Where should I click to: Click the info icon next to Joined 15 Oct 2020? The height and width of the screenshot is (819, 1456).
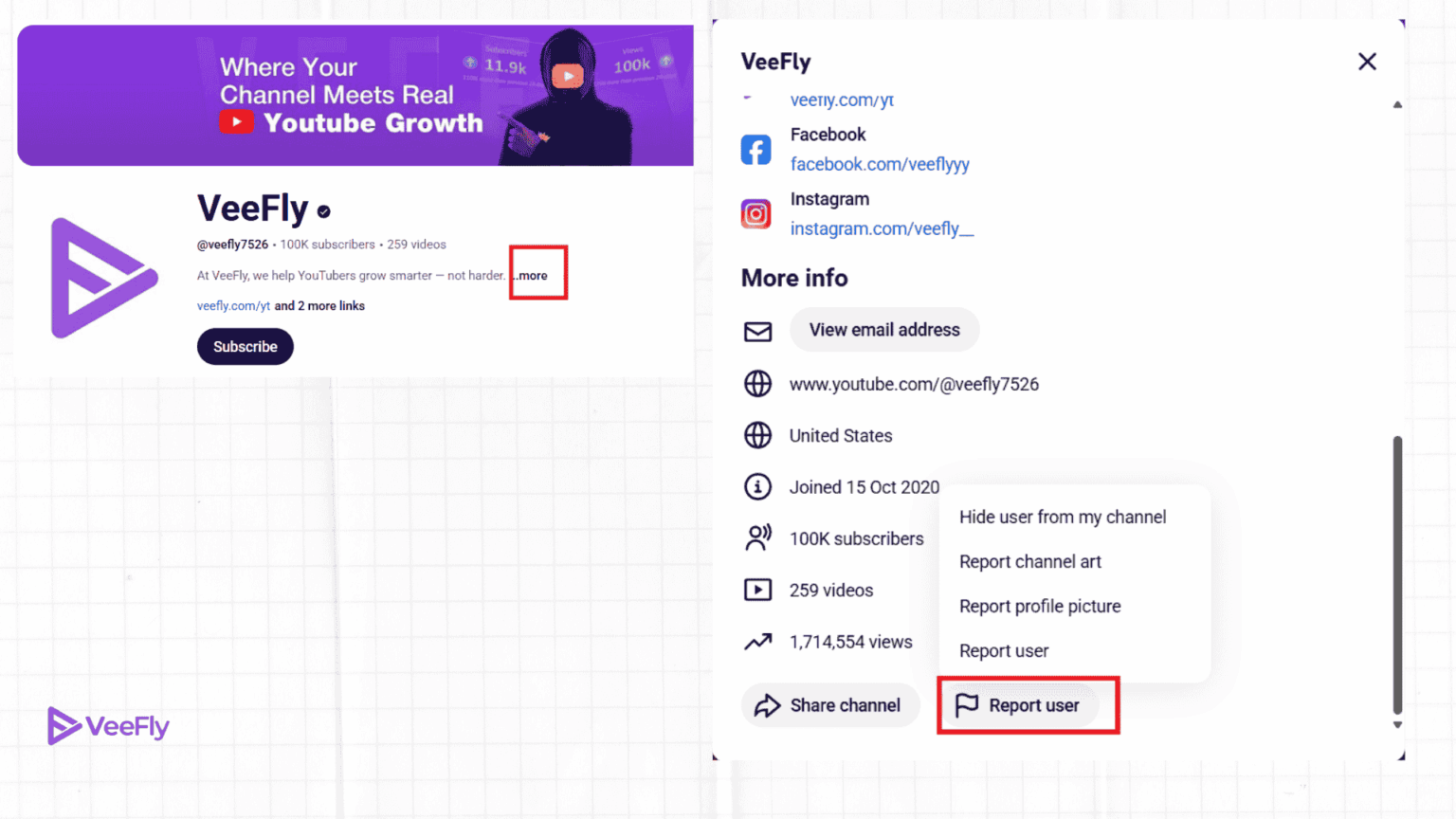coord(757,486)
